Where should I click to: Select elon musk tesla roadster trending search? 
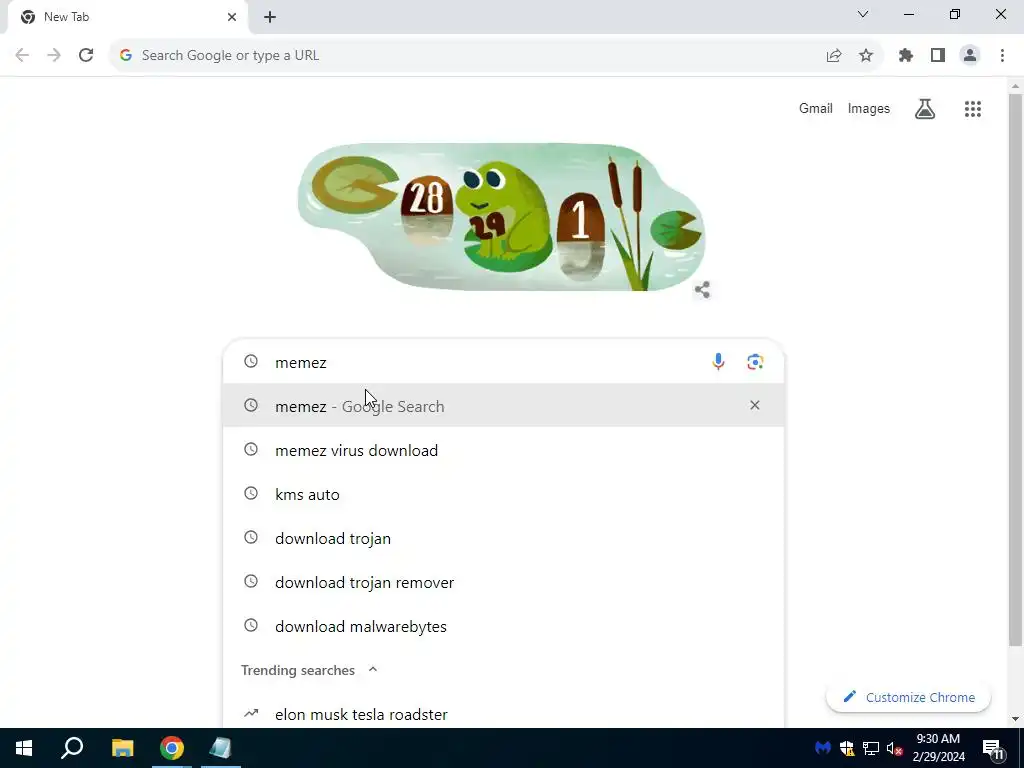[504, 714]
